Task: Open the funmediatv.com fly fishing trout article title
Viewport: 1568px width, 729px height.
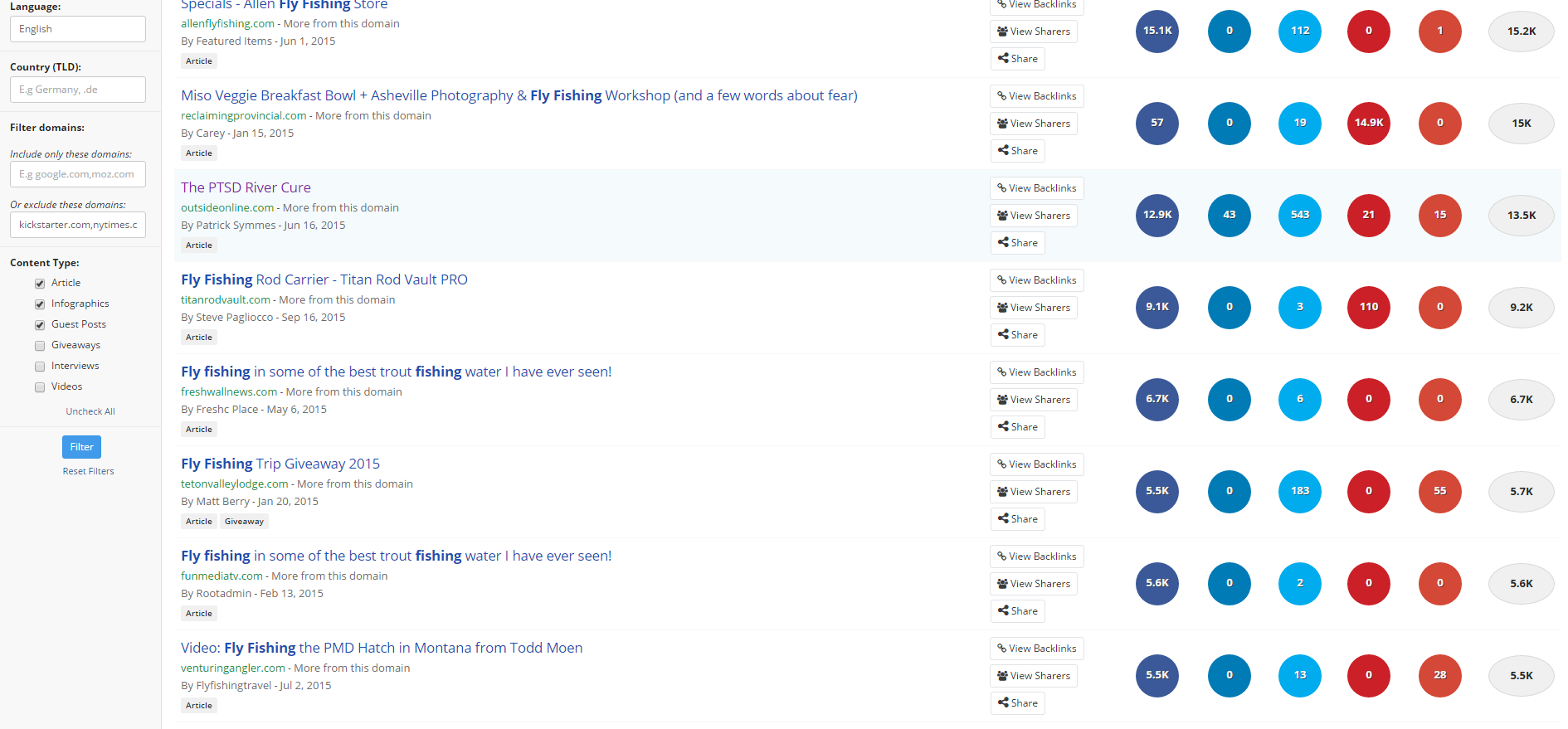Action: [397, 556]
